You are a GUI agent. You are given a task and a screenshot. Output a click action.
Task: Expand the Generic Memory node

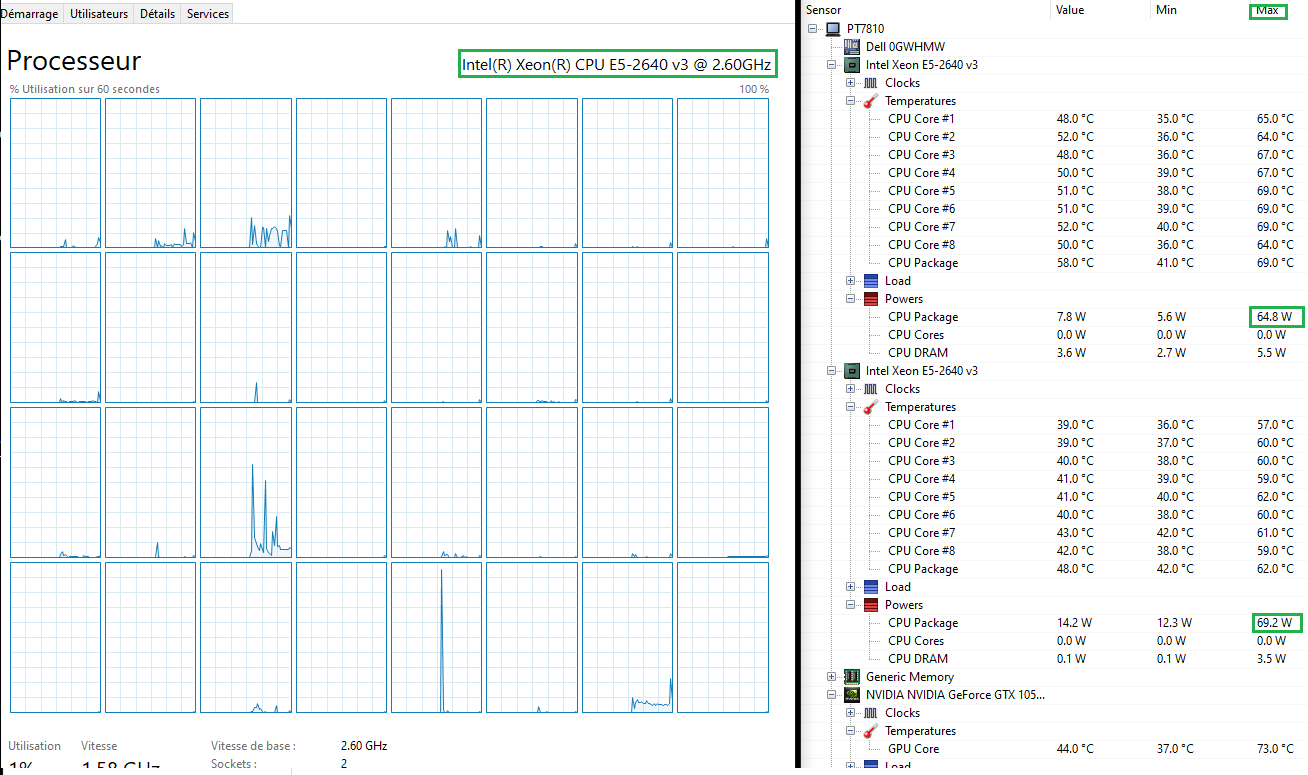coord(832,677)
